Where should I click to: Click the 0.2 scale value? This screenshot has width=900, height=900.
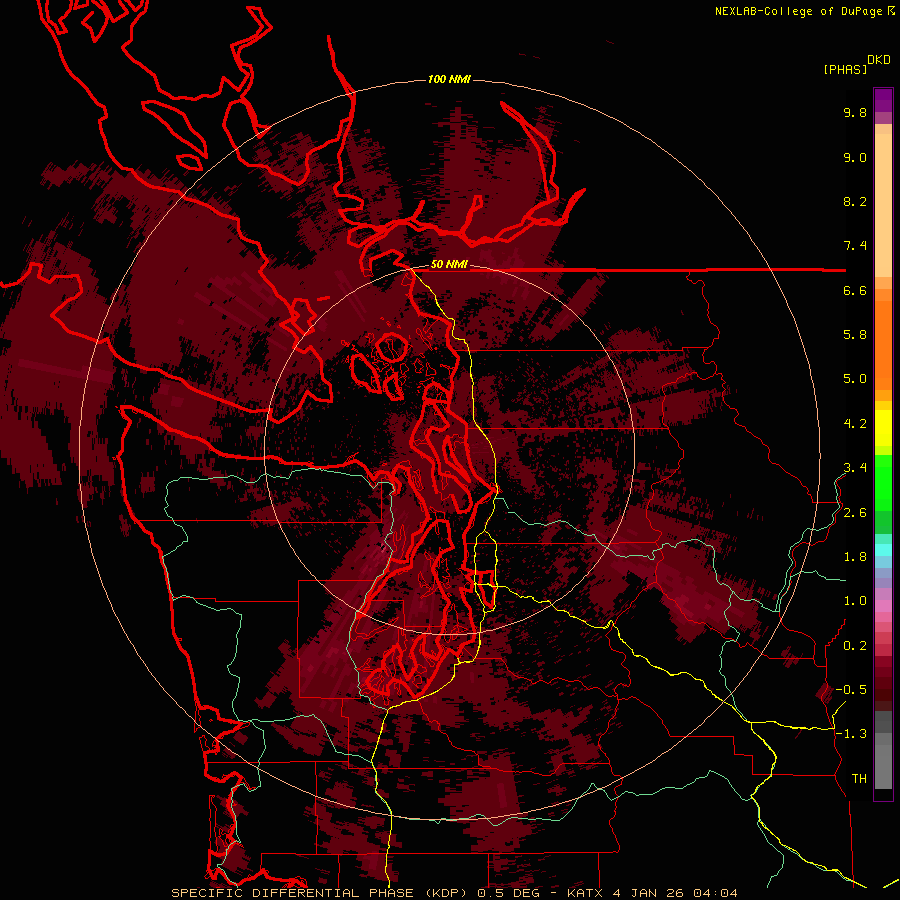(x=855, y=646)
